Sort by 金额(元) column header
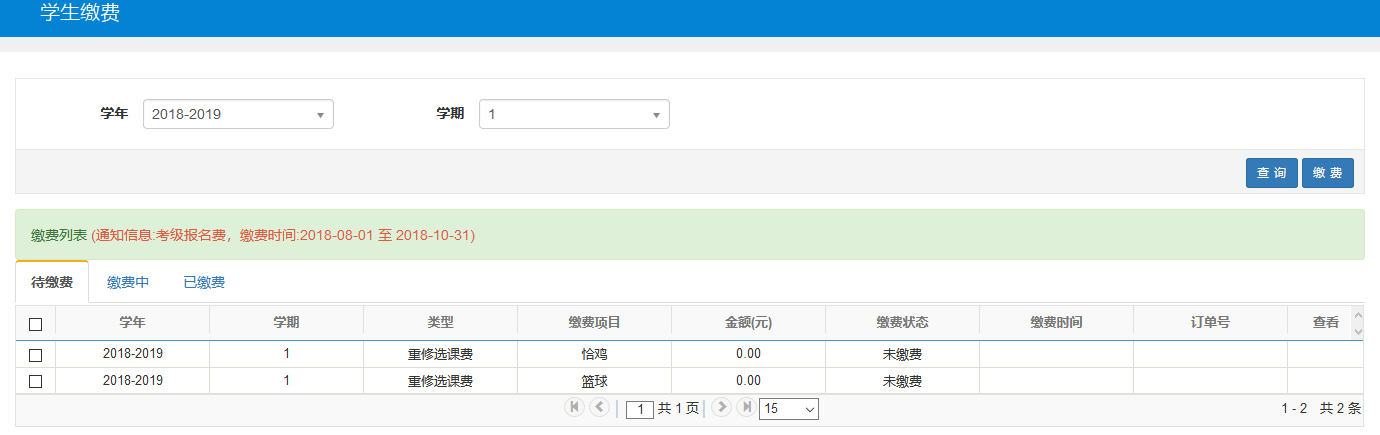The height and width of the screenshot is (435, 1380). click(748, 322)
